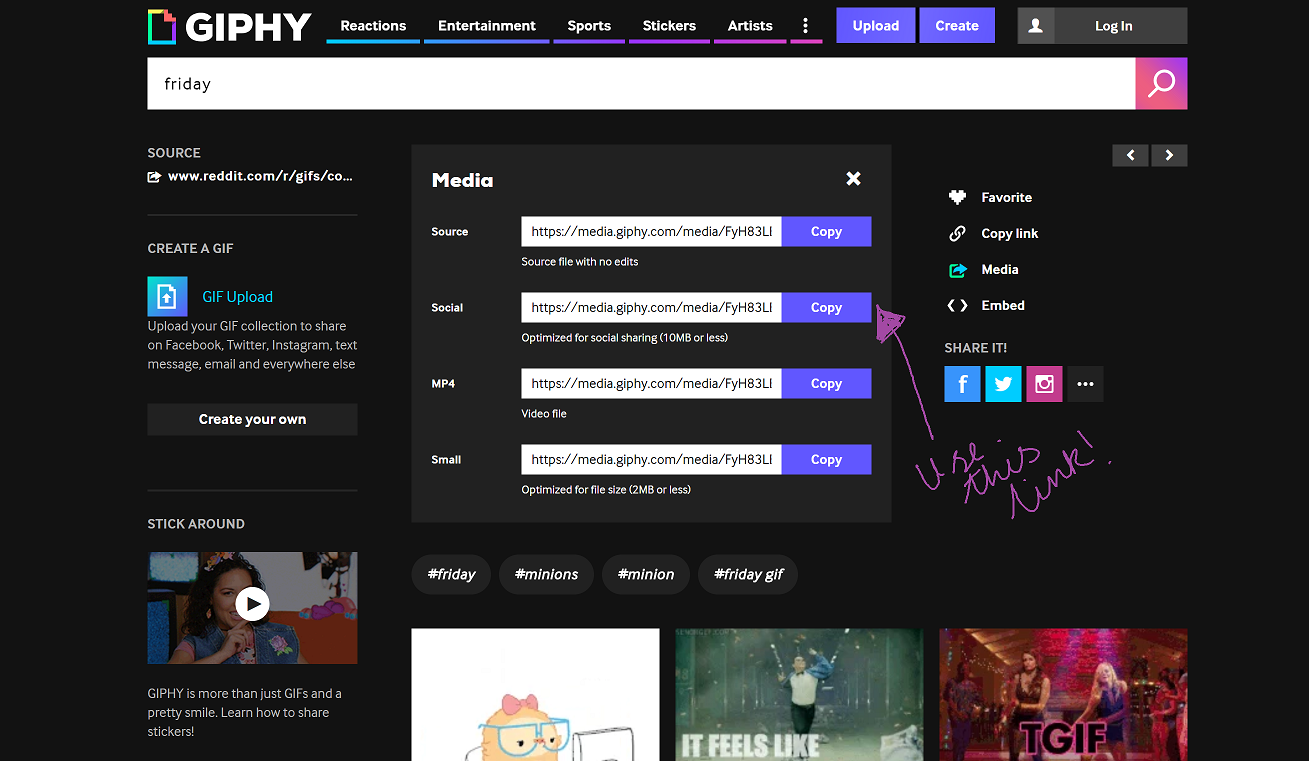Click the next GIF arrow
Image resolution: width=1309 pixels, height=761 pixels.
coord(1168,155)
